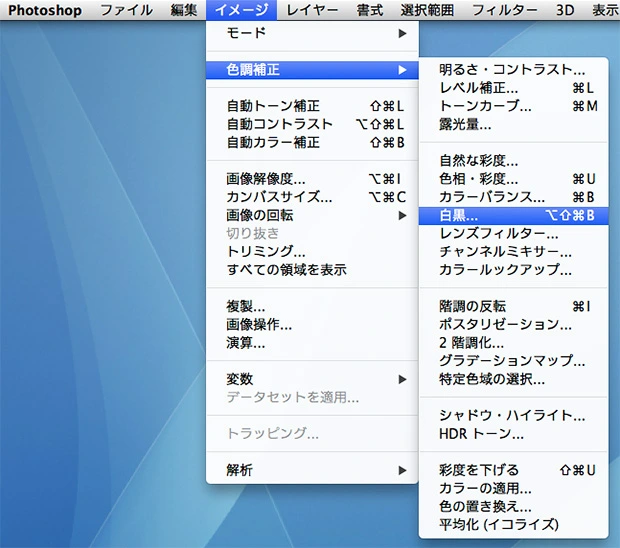This screenshot has width=620, height=548.
Task: Open the Photoshop application menu
Action: click(45, 10)
